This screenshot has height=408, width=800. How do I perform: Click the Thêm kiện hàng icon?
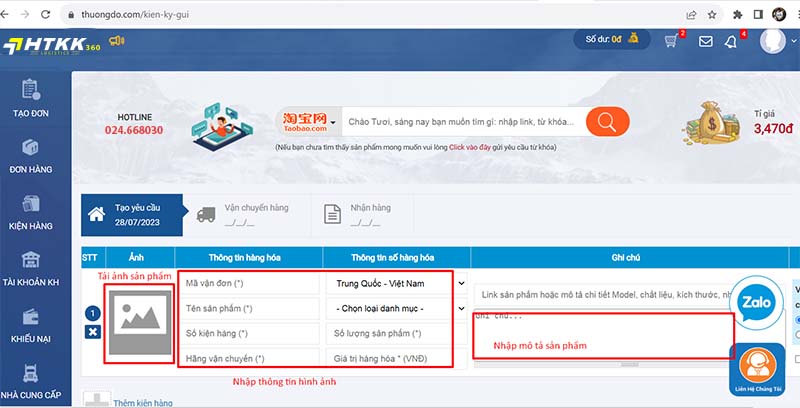tap(97, 399)
